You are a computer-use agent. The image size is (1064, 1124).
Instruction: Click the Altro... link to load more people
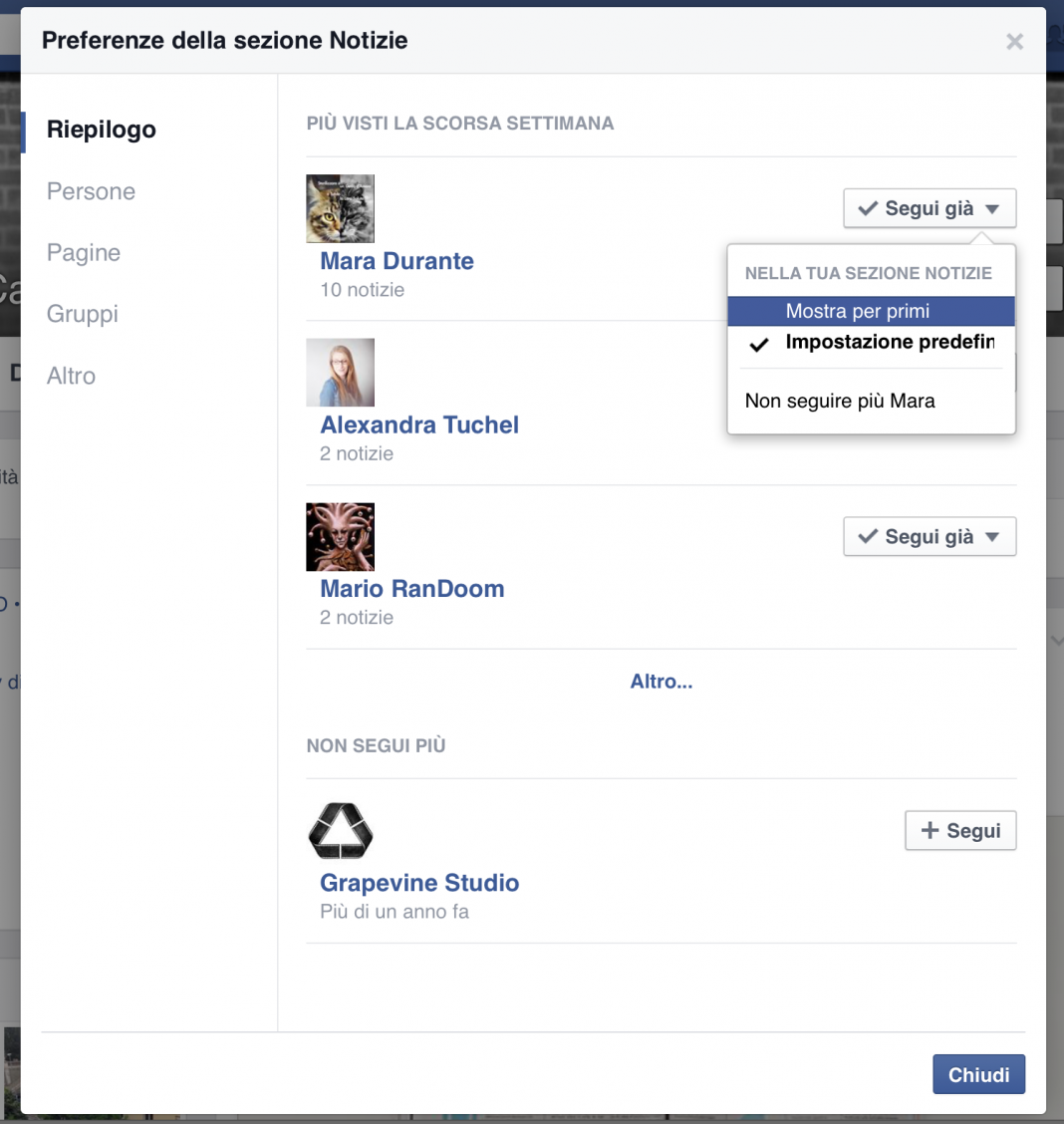pyautogui.click(x=661, y=682)
